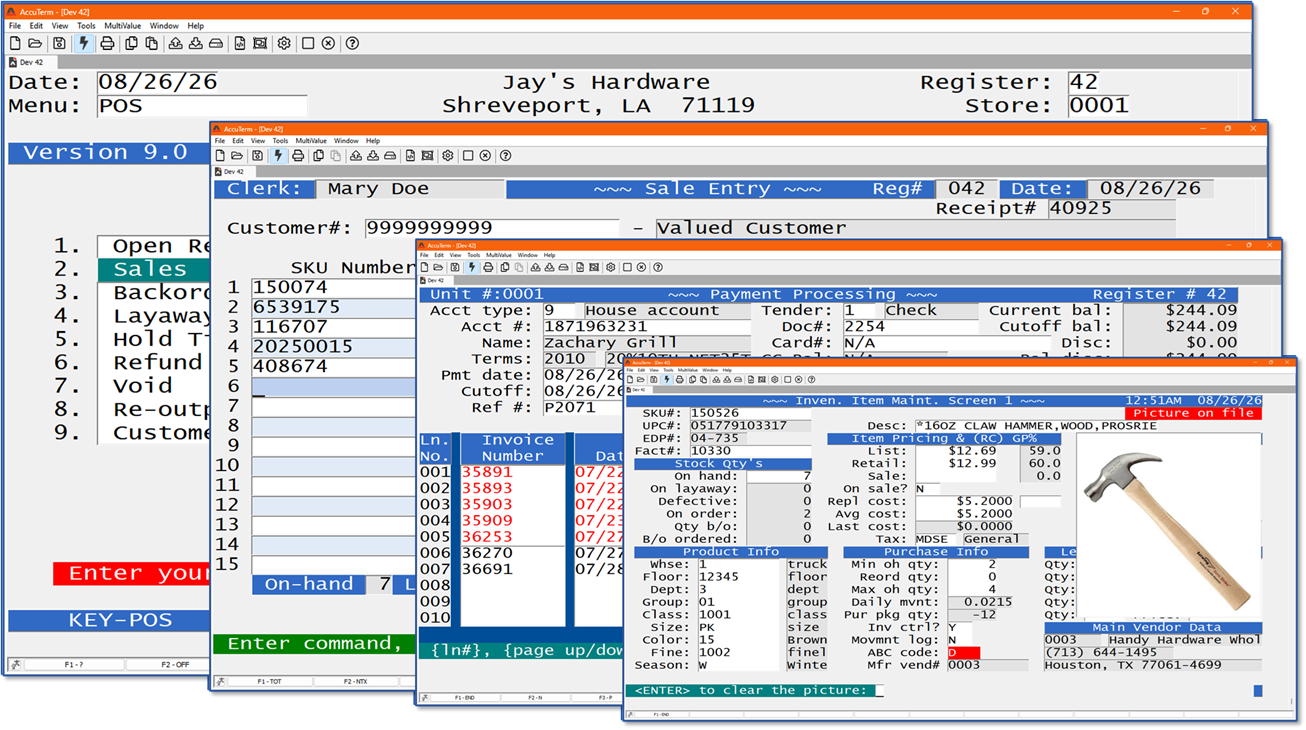This screenshot has height=730, width=1306.
Task: Open MultiValue menu in Sale Entry window
Action: 311,141
